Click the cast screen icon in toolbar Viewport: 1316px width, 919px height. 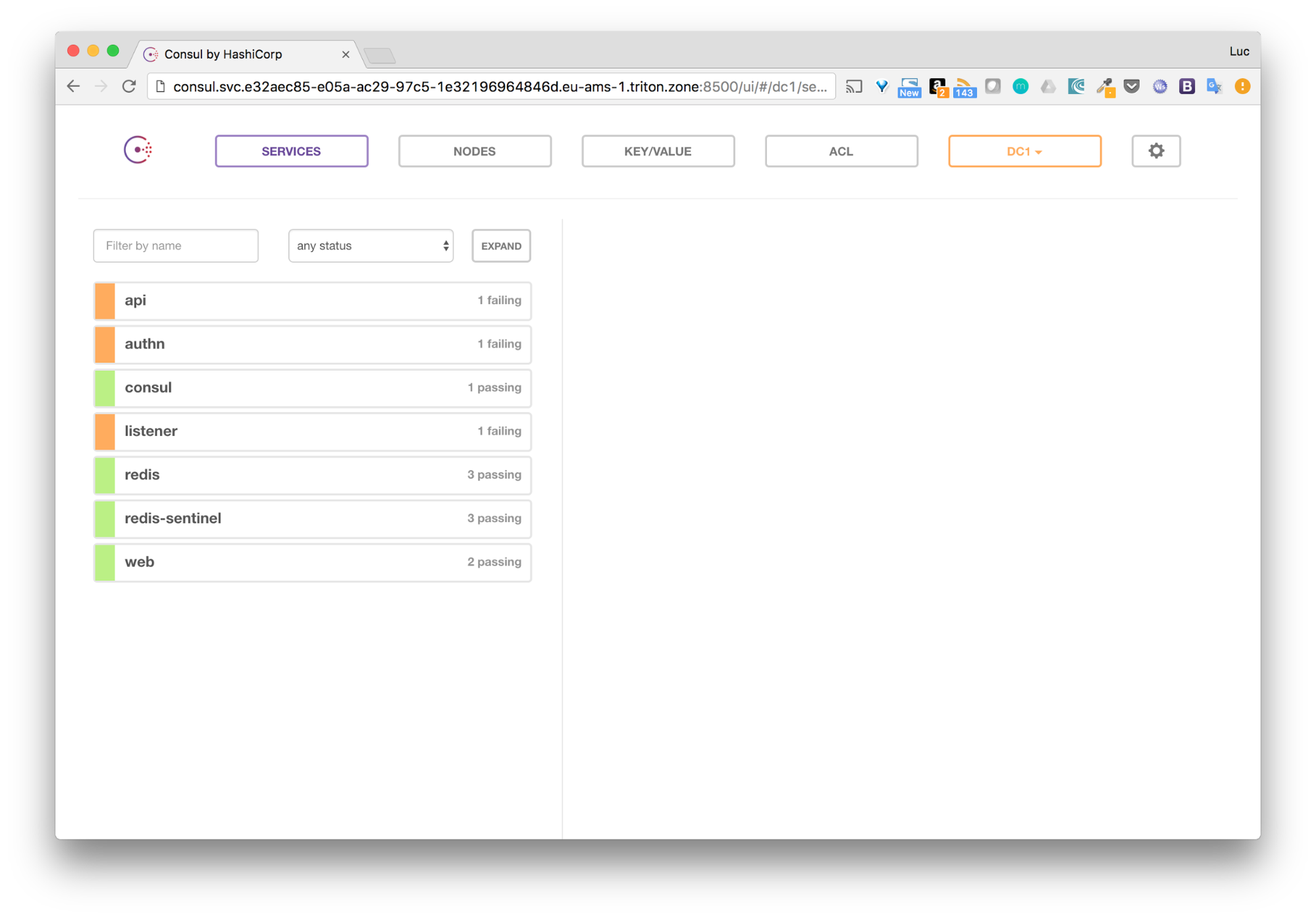pyautogui.click(x=854, y=86)
